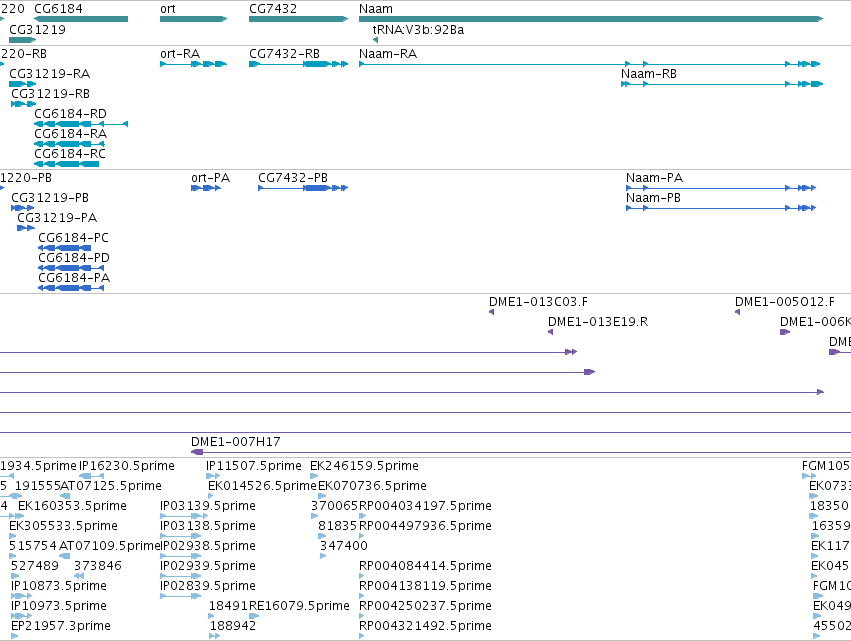Image resolution: width=851 pixels, height=641 pixels.
Task: Select the CG7432-RB transcript label
Action: [x=284, y=54]
